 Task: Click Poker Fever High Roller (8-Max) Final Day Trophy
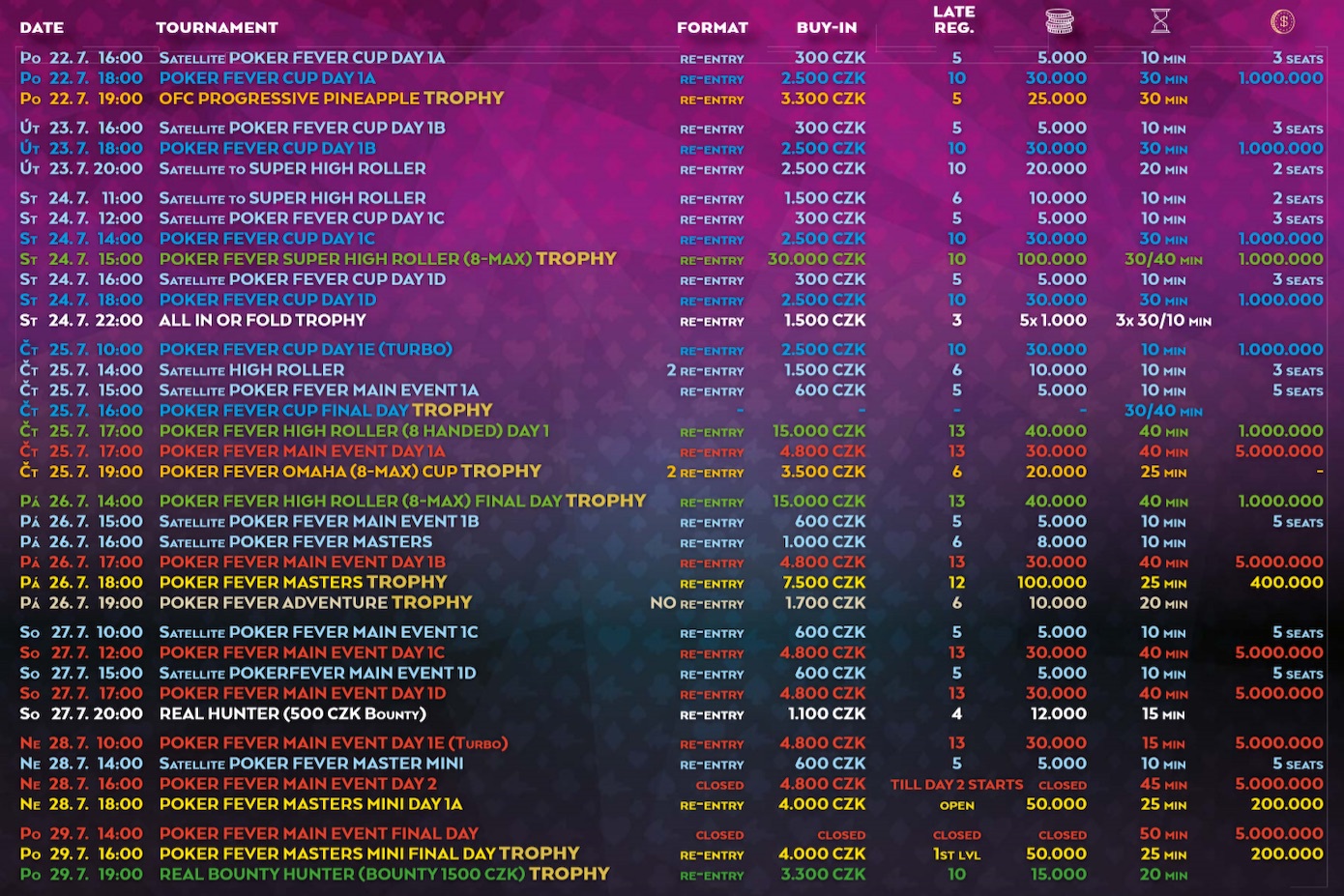coord(402,501)
